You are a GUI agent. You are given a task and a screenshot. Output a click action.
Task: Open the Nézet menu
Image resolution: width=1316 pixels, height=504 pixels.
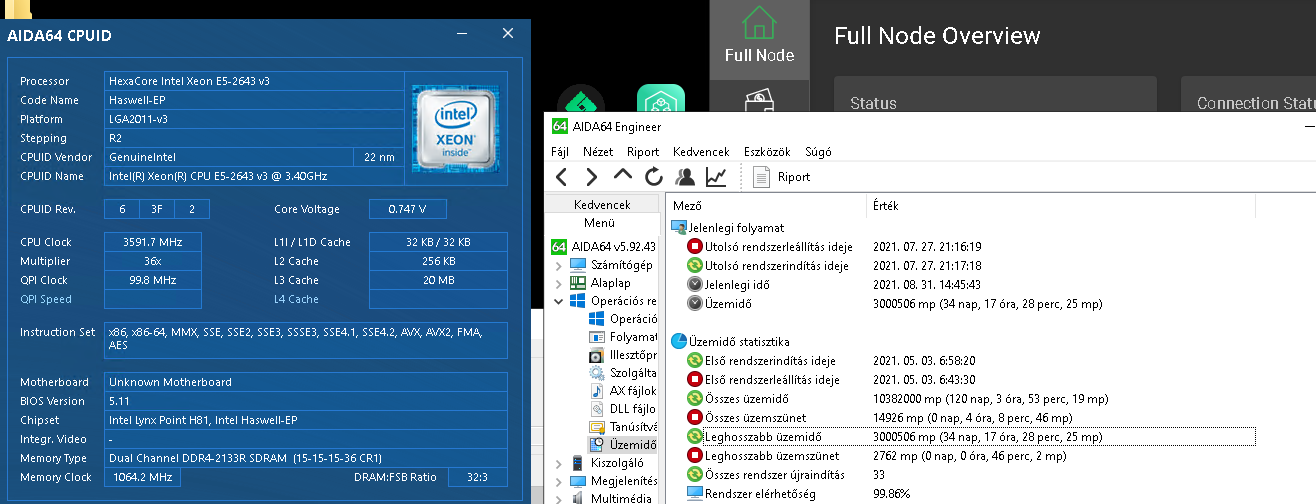click(x=598, y=152)
